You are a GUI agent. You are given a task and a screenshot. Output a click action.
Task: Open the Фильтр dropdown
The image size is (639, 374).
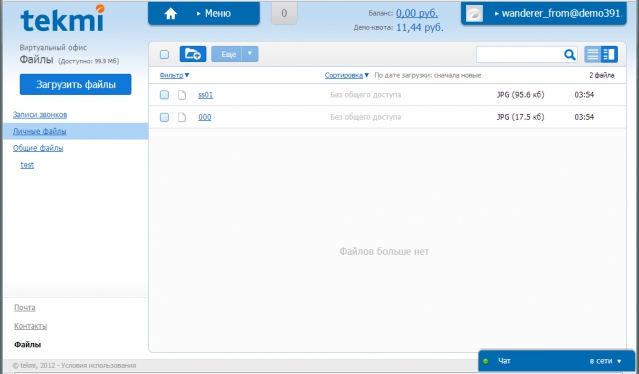(174, 75)
